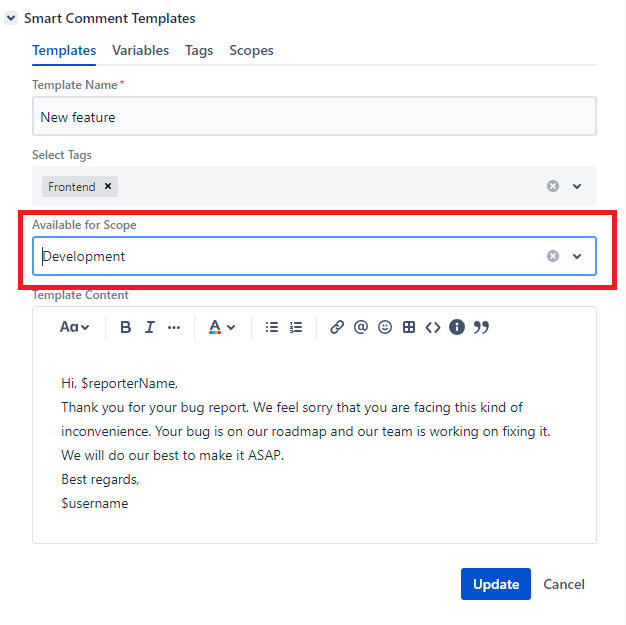This screenshot has height=625, width=626.
Task: Open the text color picker
Action: click(x=221, y=327)
